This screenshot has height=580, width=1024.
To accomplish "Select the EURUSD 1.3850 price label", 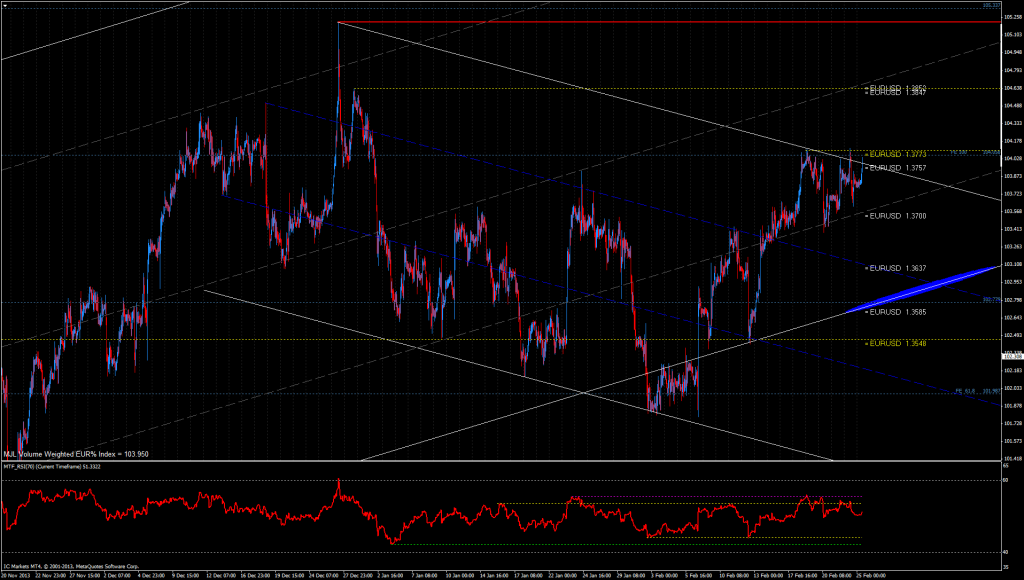I will pyautogui.click(x=895, y=88).
